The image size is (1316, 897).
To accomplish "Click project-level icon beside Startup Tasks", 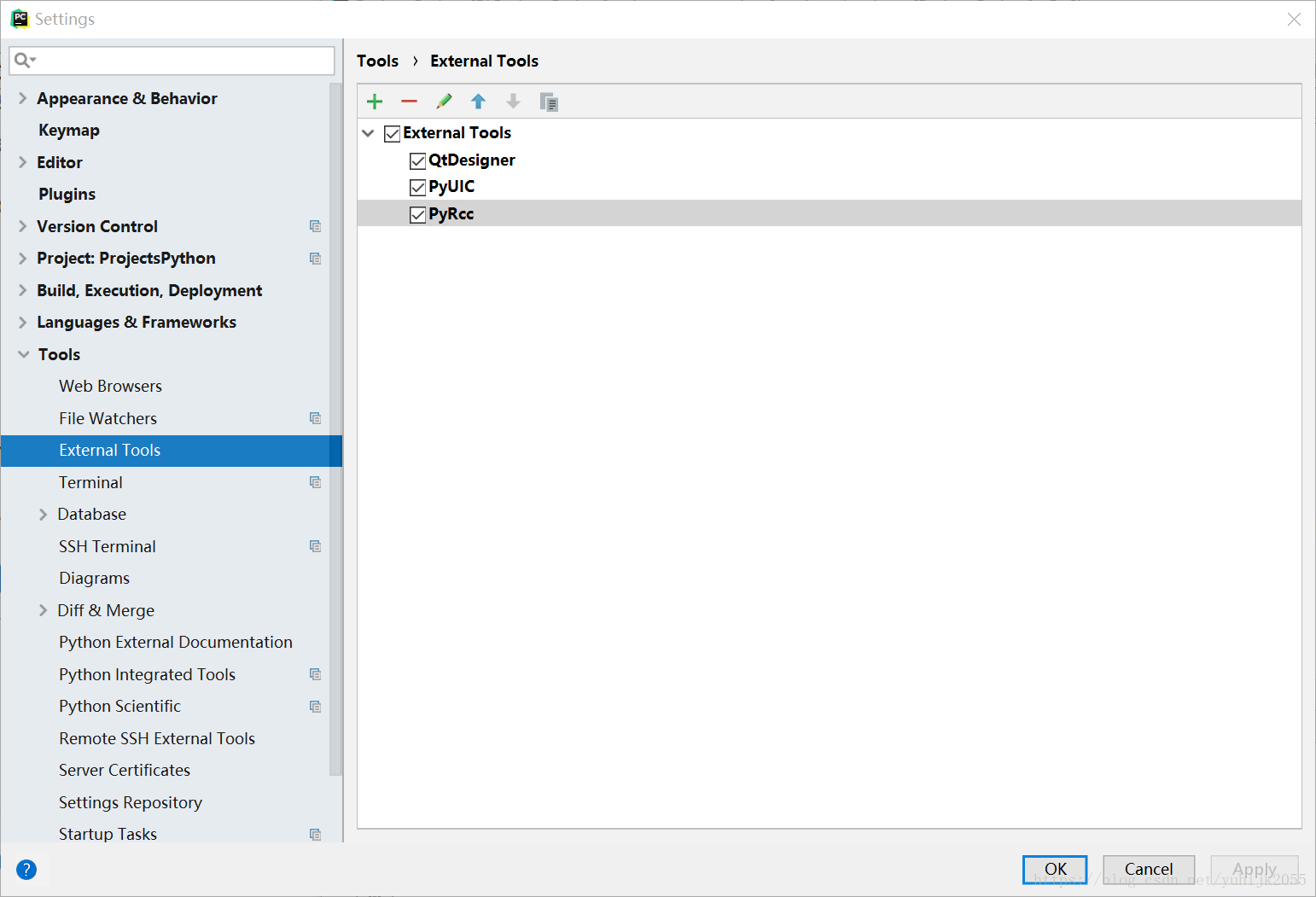I will (315, 834).
